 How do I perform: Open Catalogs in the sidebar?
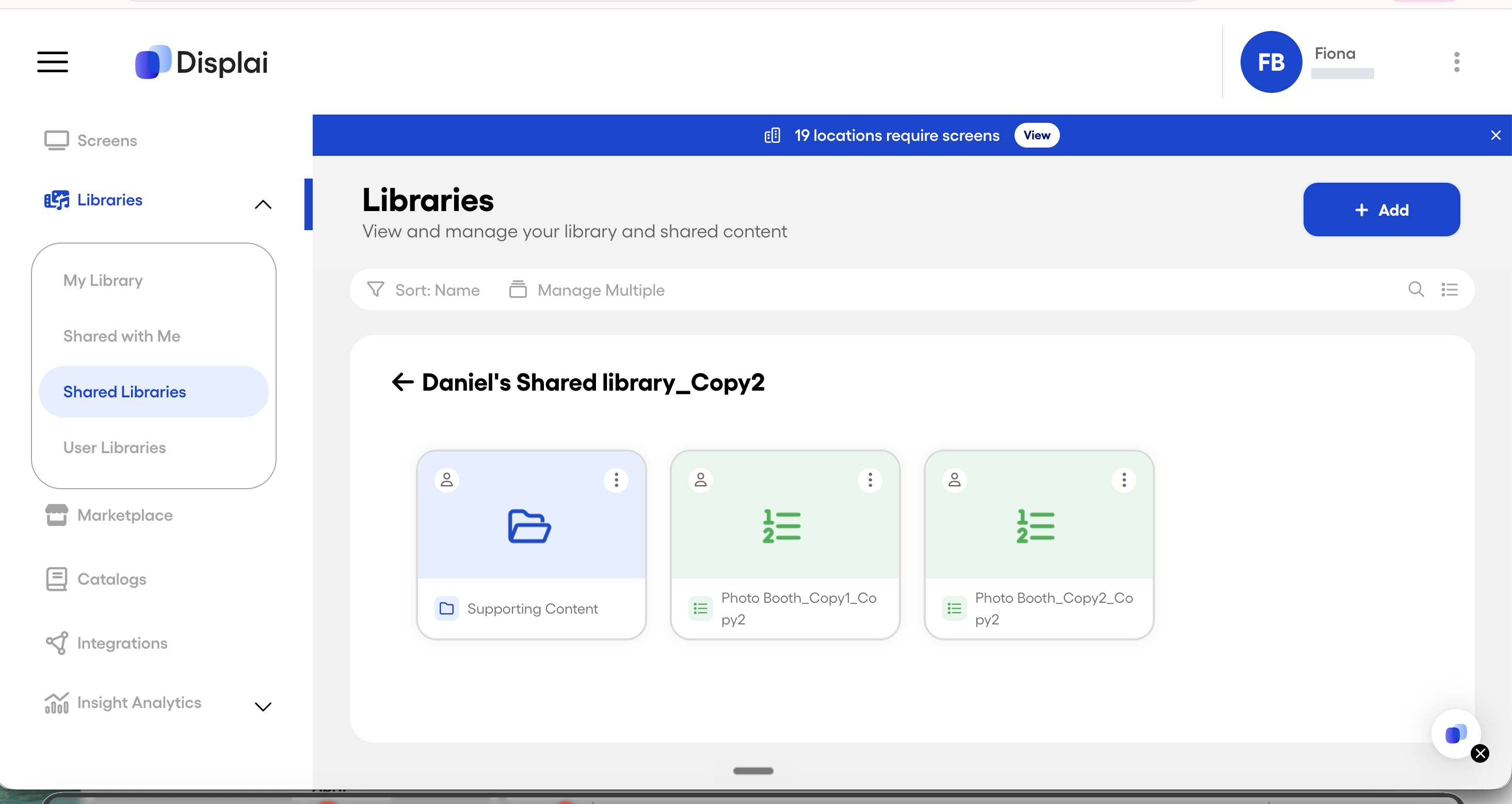[95, 579]
